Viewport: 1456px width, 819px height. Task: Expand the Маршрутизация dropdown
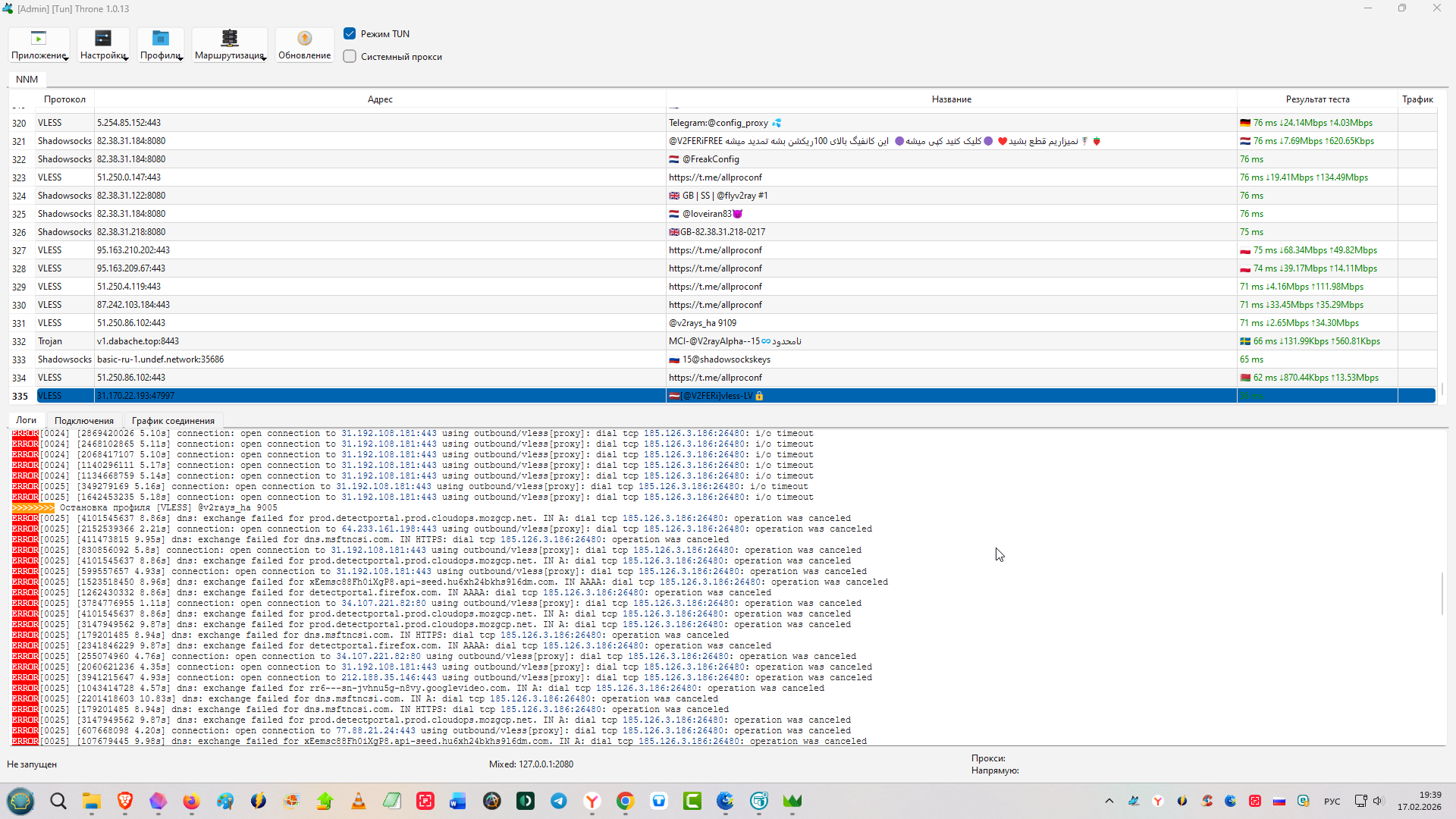[230, 45]
